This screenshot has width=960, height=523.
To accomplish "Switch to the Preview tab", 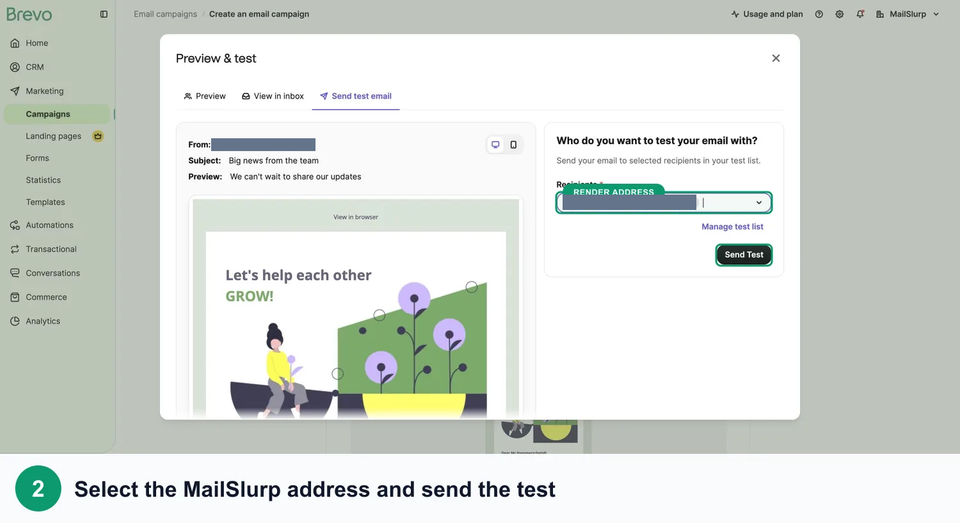I will (204, 96).
